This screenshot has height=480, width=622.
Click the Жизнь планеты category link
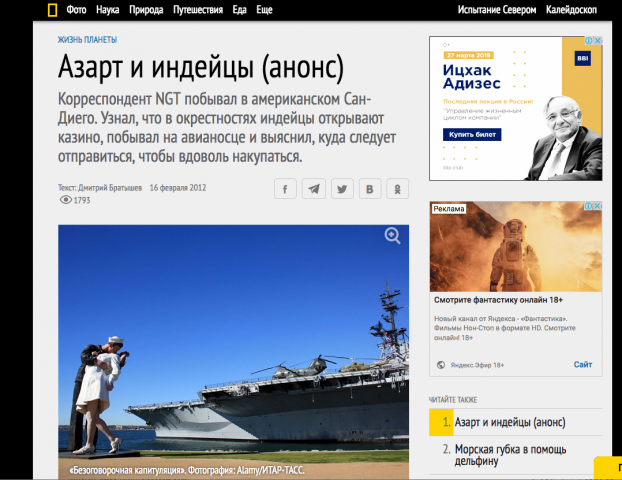[x=87, y=40]
